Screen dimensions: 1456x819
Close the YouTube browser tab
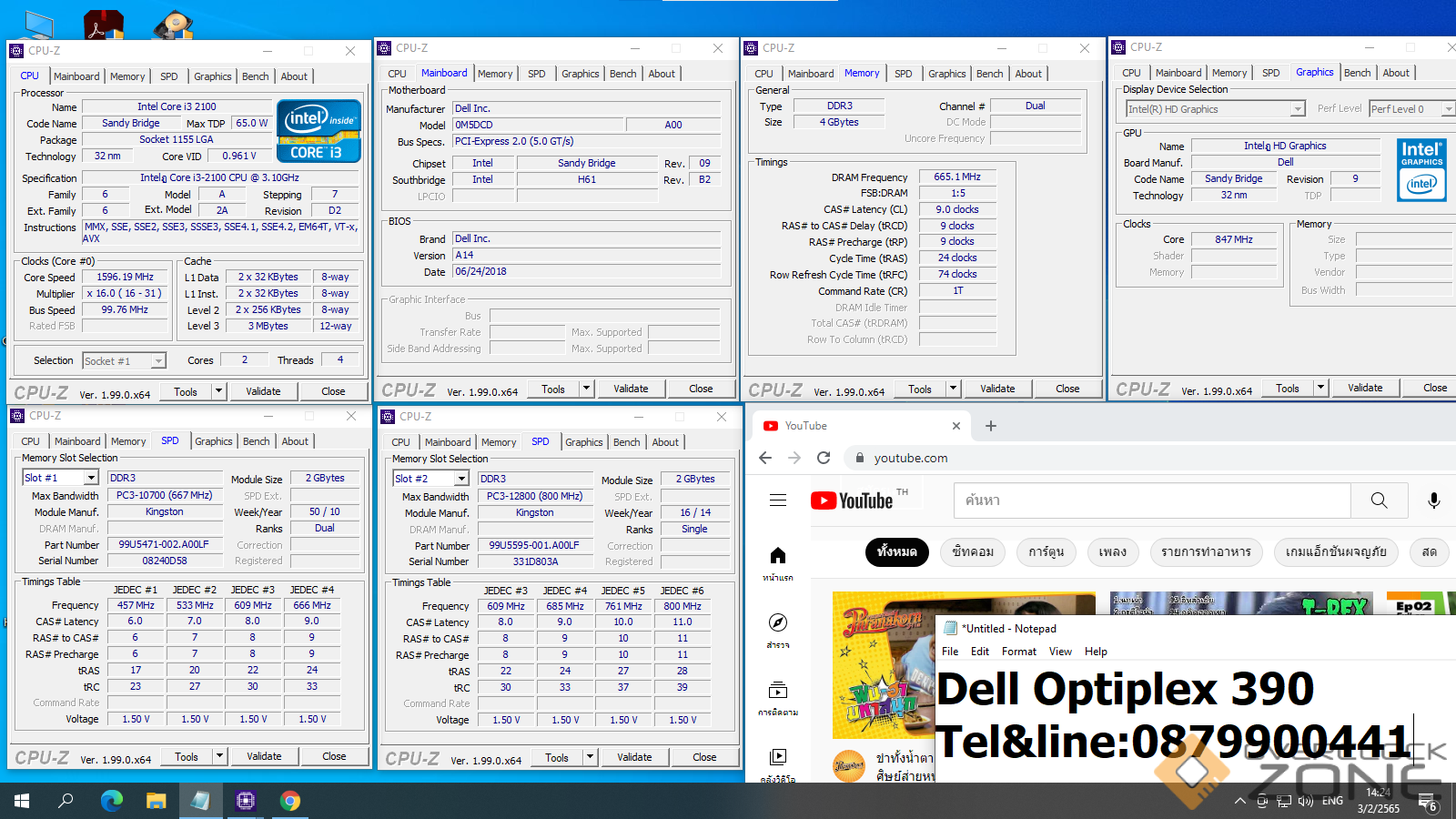(956, 426)
